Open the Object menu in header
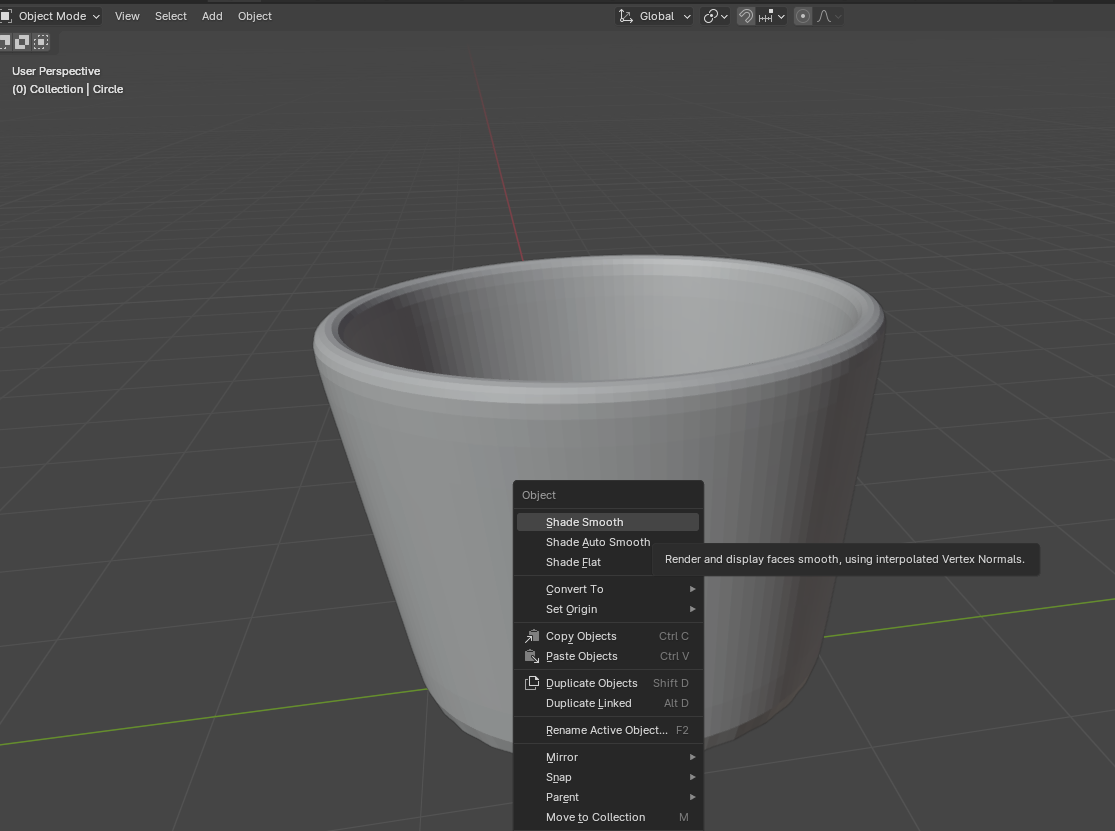 point(255,16)
